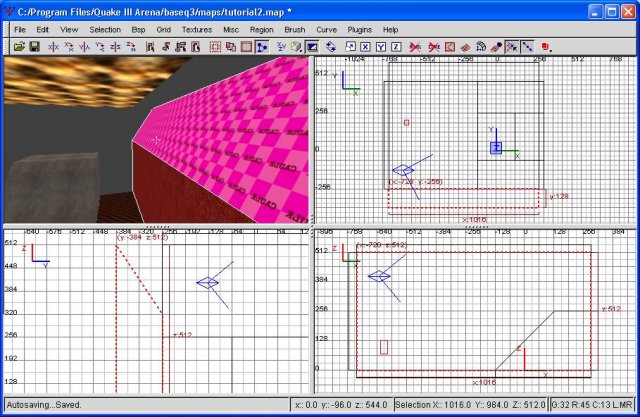Open the Plugins menu
Screen dimensions: 640x417
pos(360,29)
